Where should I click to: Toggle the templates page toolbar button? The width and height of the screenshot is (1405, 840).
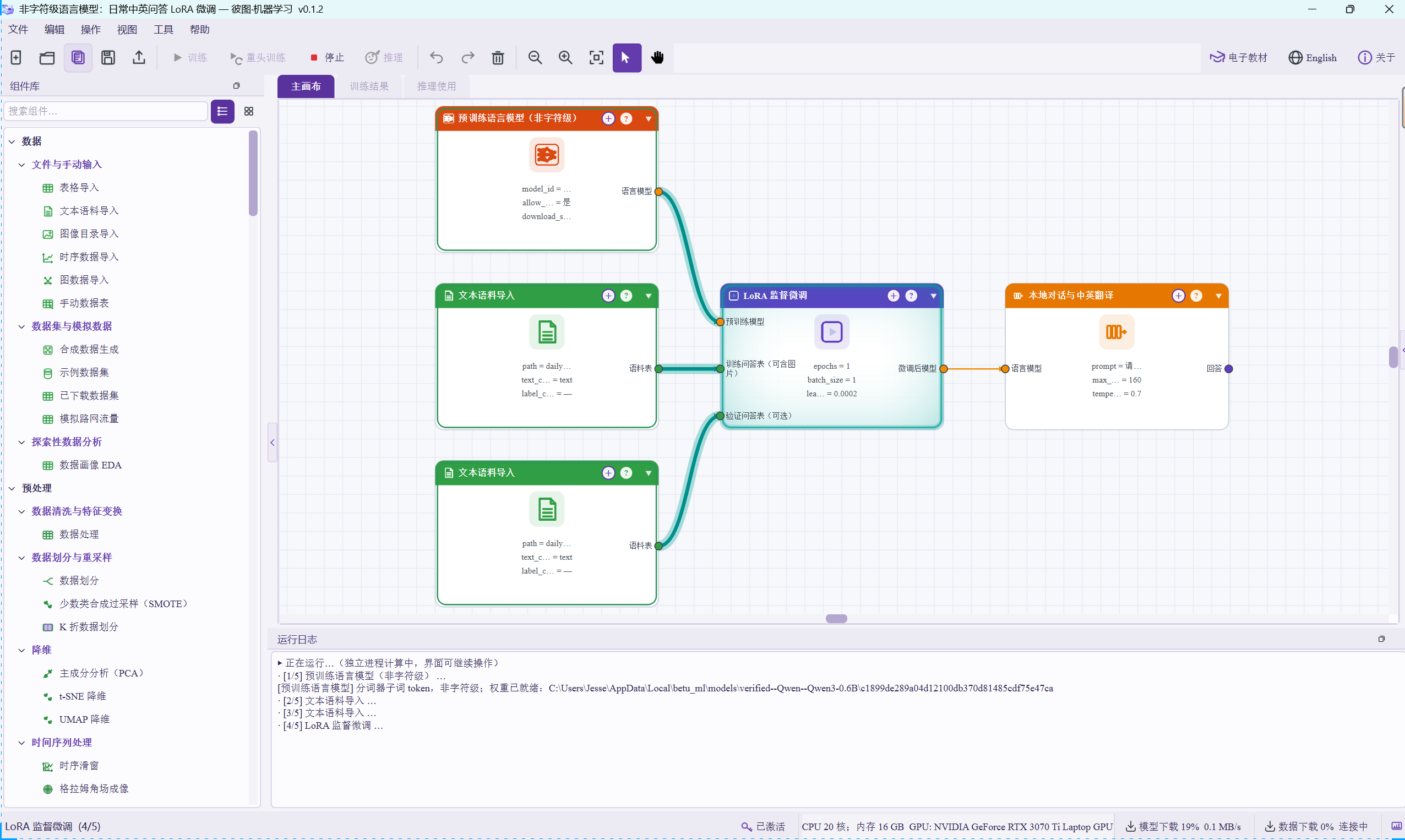78,57
